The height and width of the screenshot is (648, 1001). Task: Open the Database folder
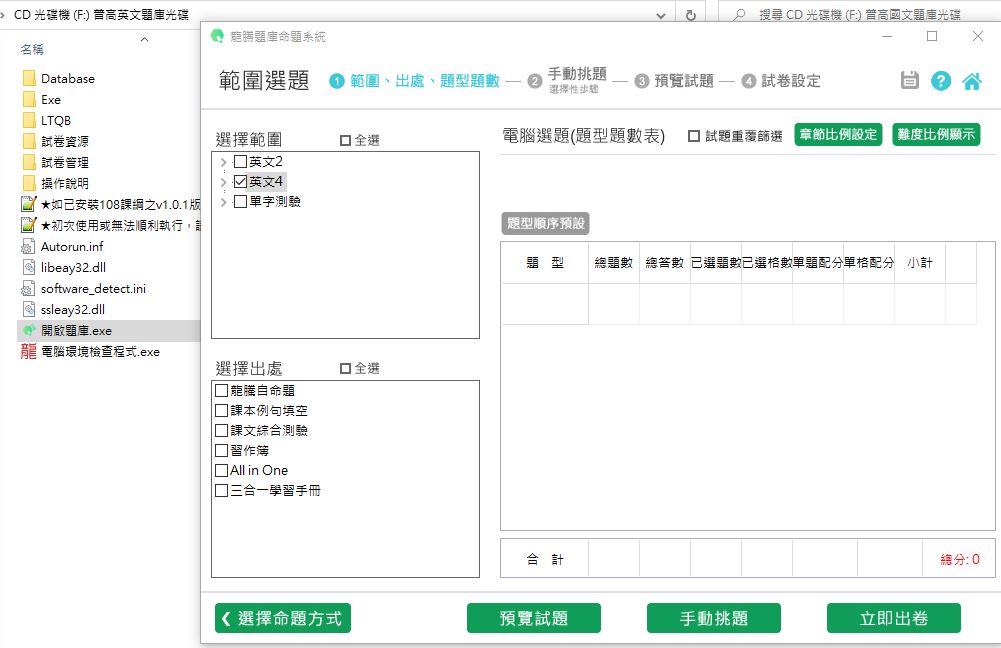click(67, 78)
